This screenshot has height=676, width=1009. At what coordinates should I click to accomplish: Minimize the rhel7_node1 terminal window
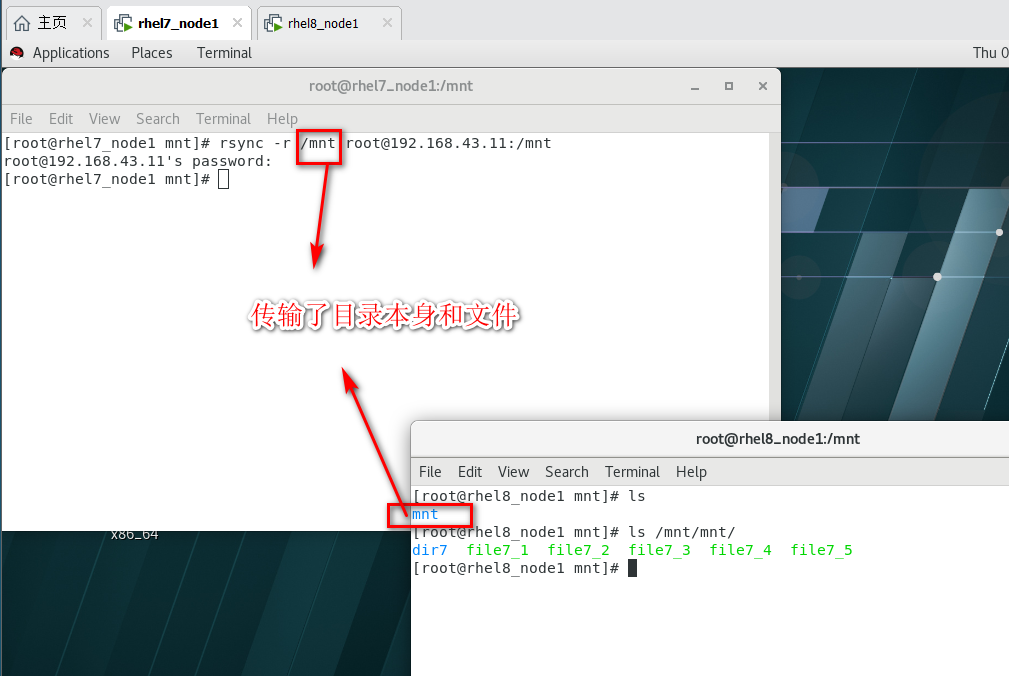(695, 86)
